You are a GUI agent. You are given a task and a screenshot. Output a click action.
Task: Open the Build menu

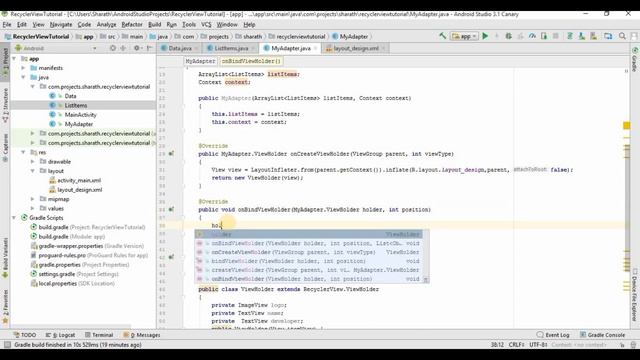pos(154,24)
